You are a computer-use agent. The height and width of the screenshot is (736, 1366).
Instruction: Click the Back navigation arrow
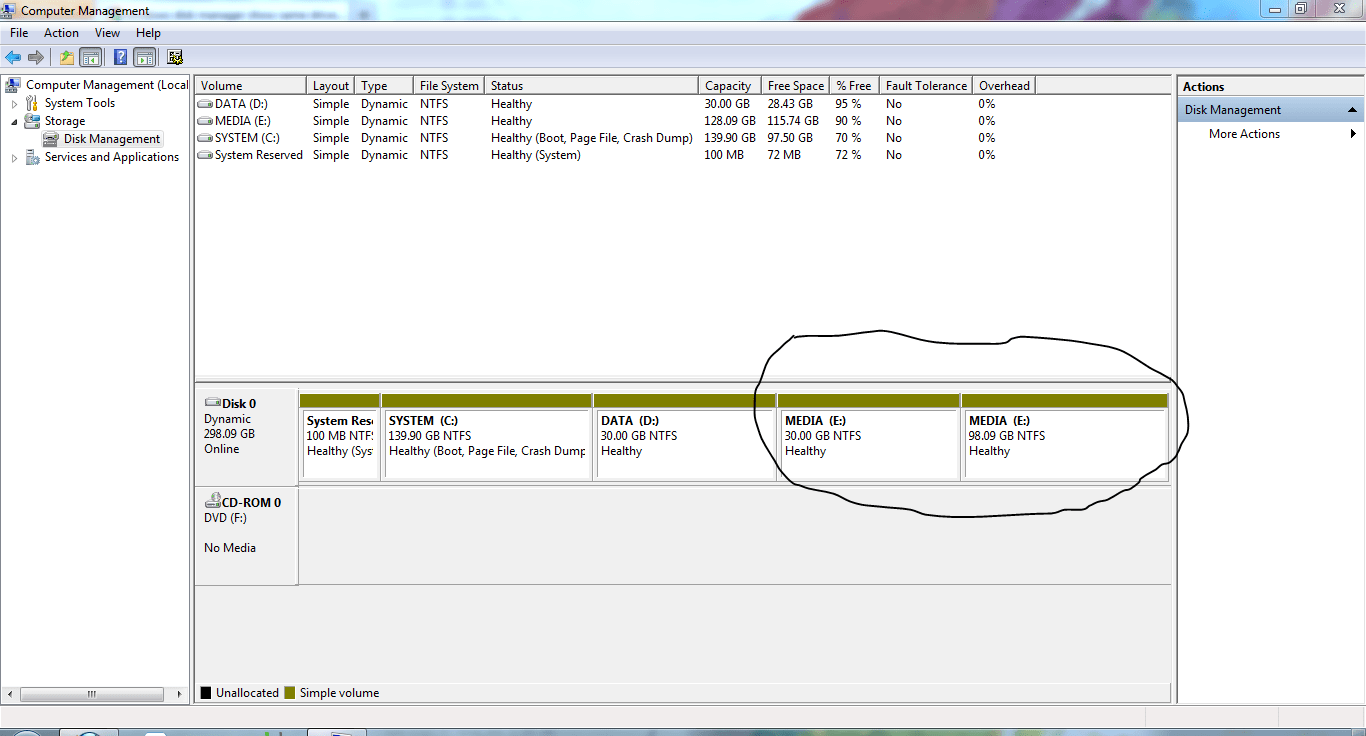(x=13, y=57)
